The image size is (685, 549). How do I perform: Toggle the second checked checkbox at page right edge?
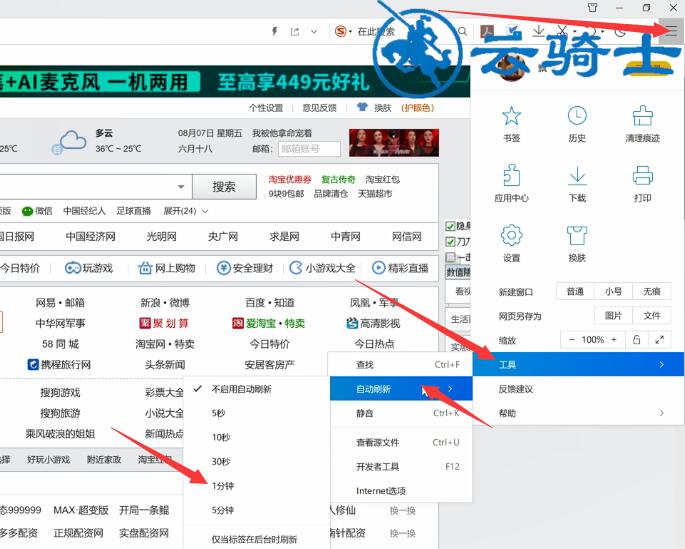tap(450, 241)
